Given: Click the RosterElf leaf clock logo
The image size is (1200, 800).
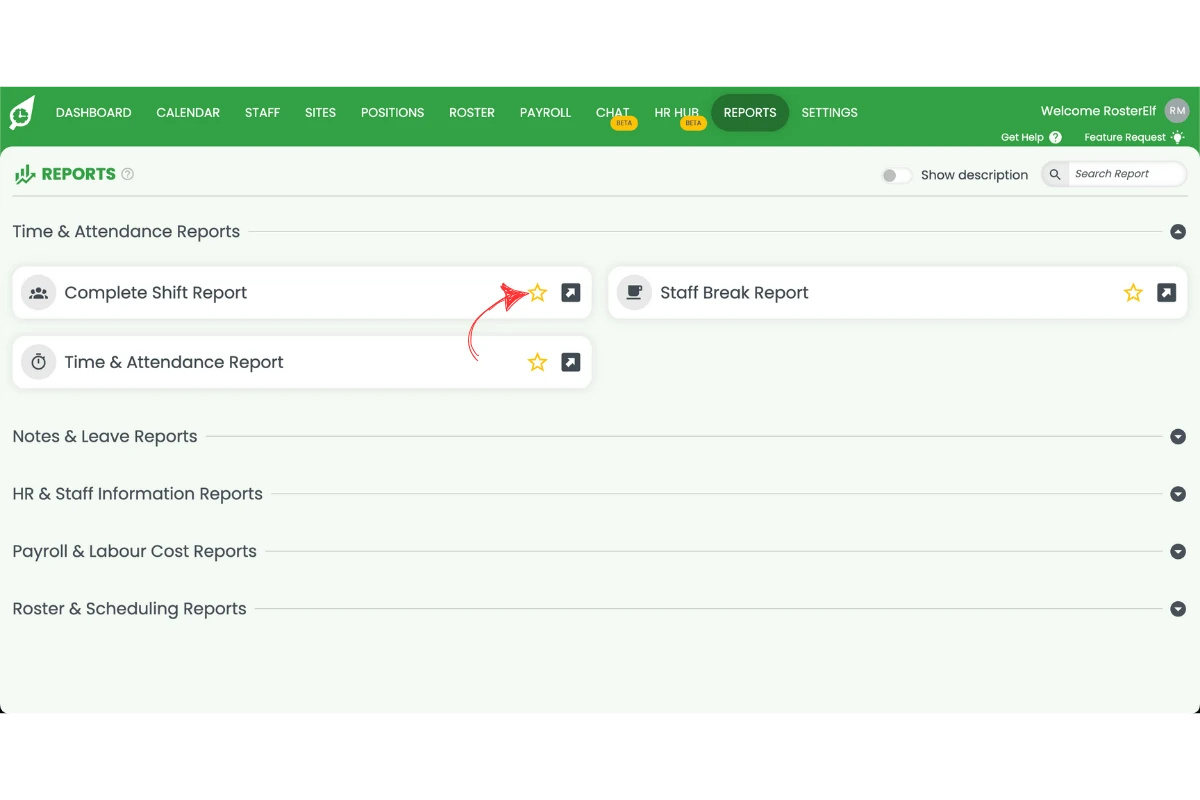Looking at the screenshot, I should [21, 113].
